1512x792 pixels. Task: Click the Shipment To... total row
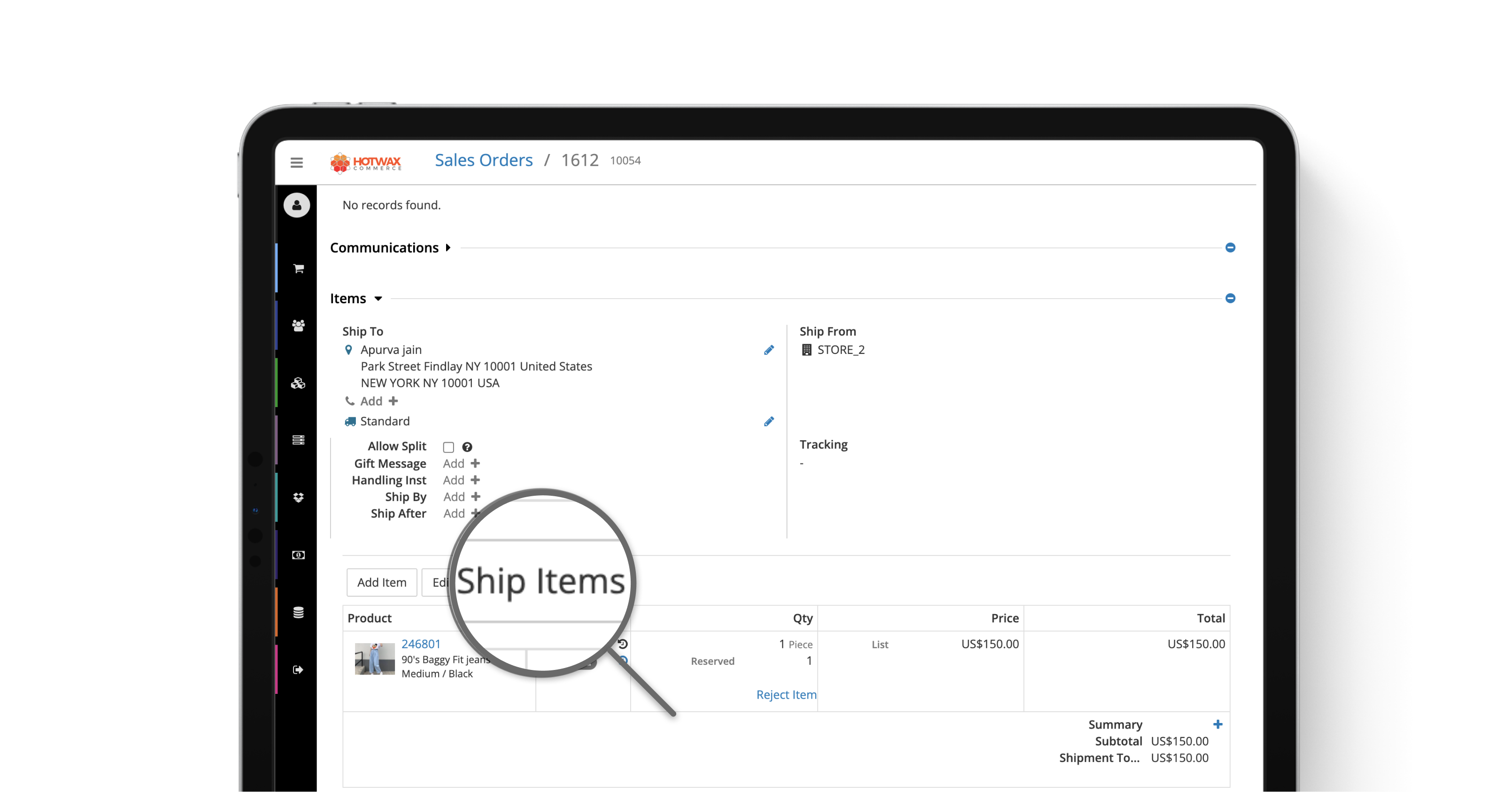1134,758
